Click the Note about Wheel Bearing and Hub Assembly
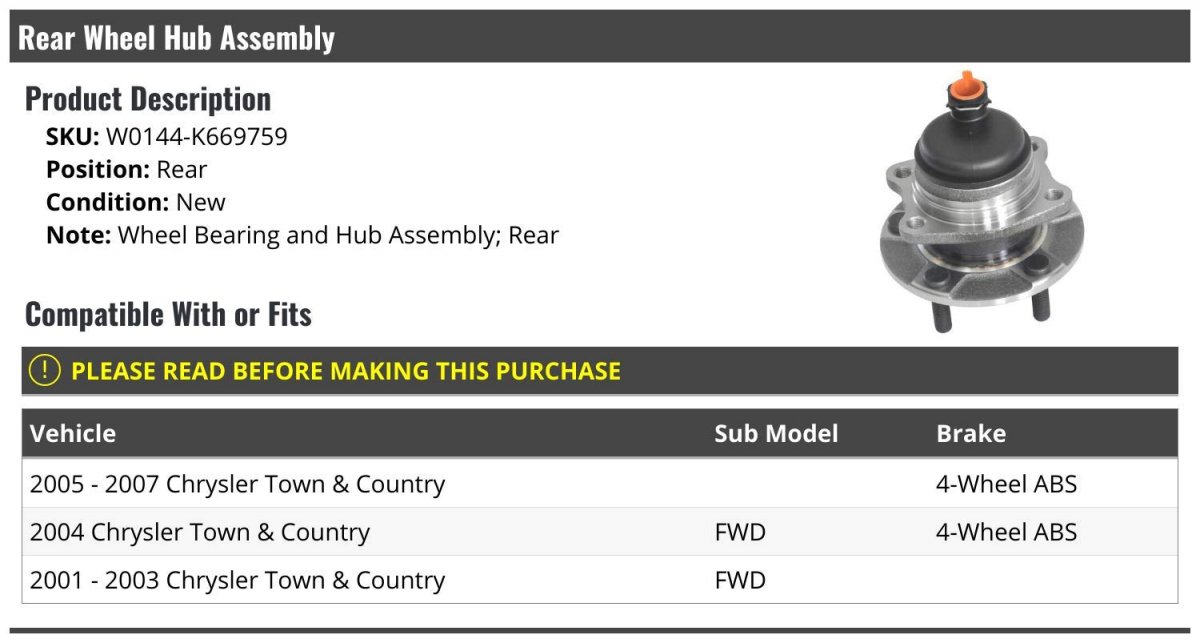The height and width of the screenshot is (643, 1200). [x=302, y=235]
